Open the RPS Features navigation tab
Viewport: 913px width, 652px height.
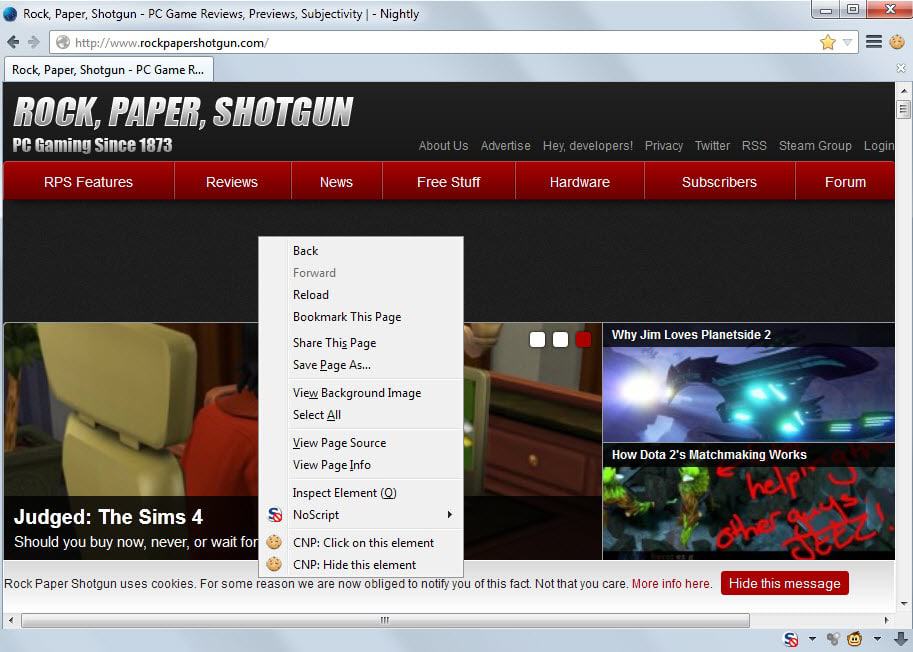coord(89,182)
